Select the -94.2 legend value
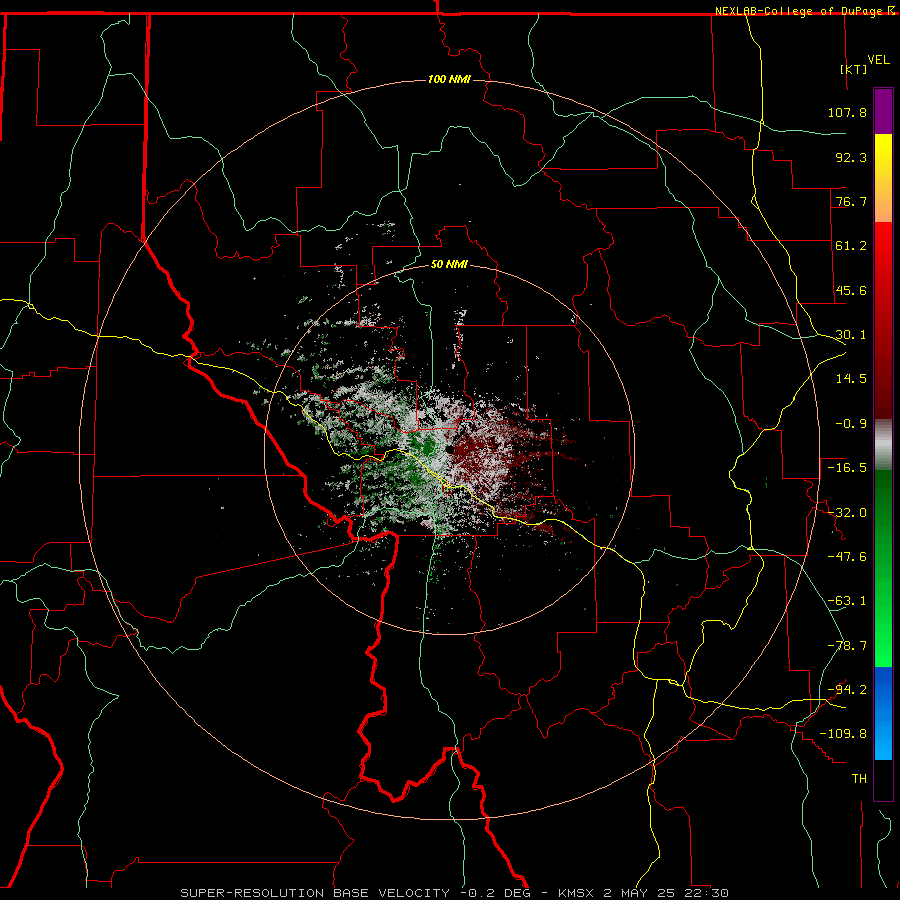This screenshot has width=900, height=900. tap(847, 690)
